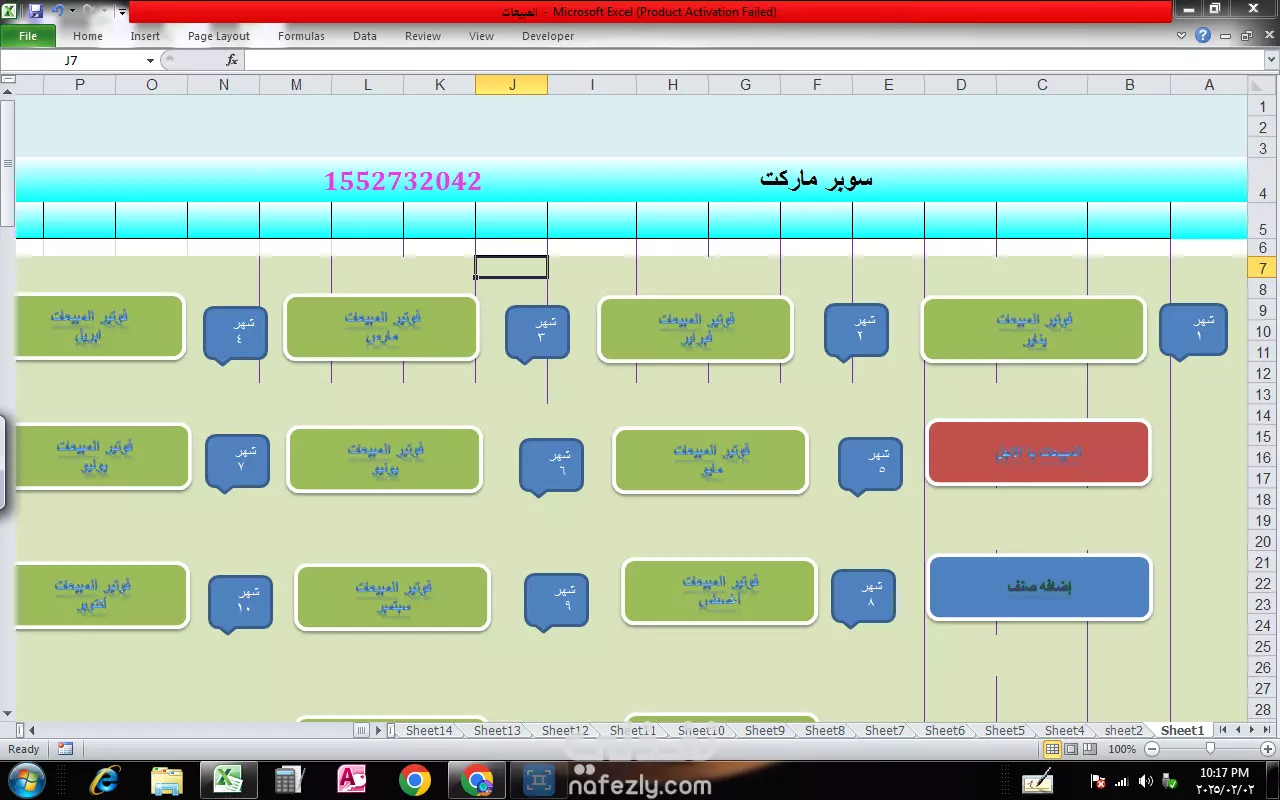
Task: Select Normal view icon in status bar
Action: click(1052, 749)
